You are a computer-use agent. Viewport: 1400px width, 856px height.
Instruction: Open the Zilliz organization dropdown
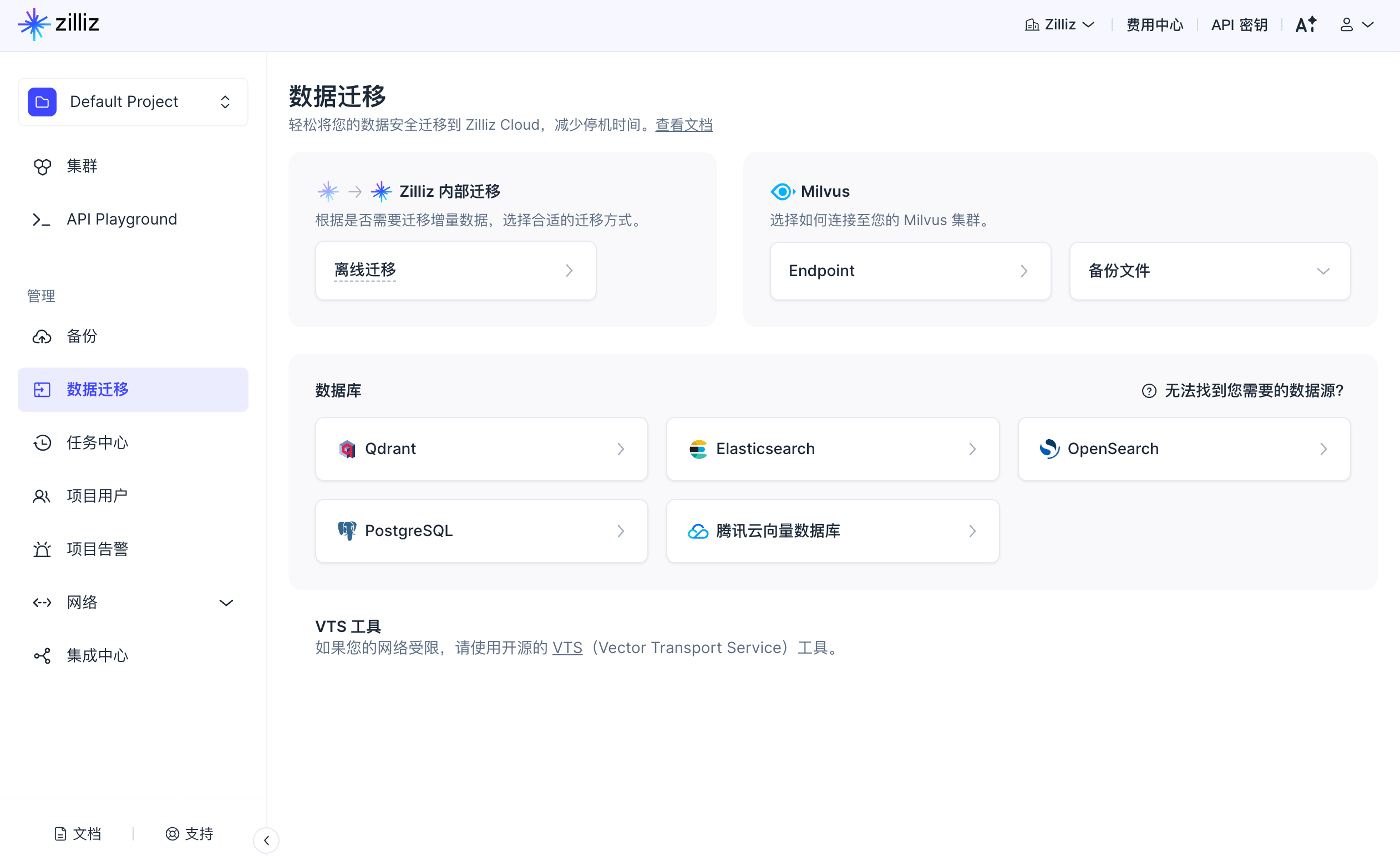point(1059,24)
